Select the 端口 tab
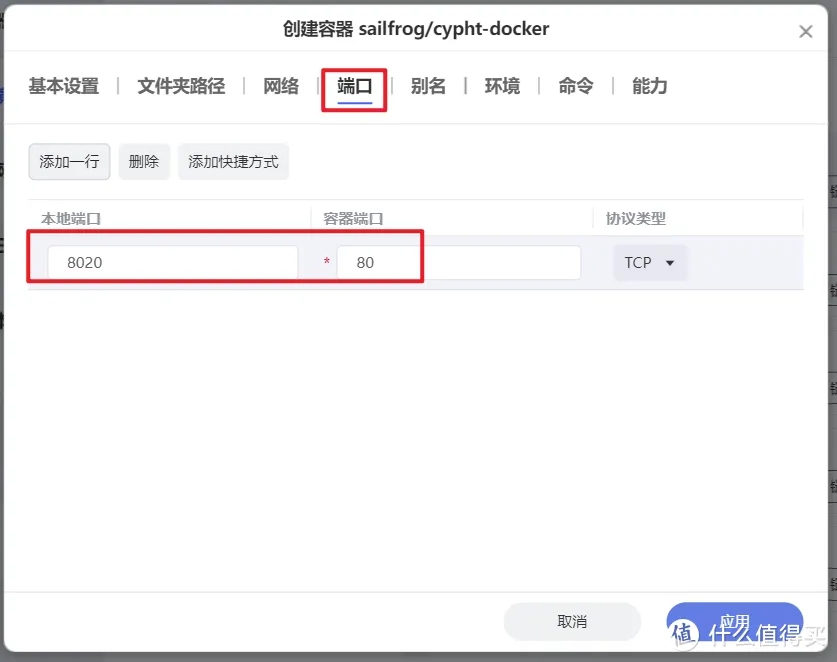 point(354,86)
